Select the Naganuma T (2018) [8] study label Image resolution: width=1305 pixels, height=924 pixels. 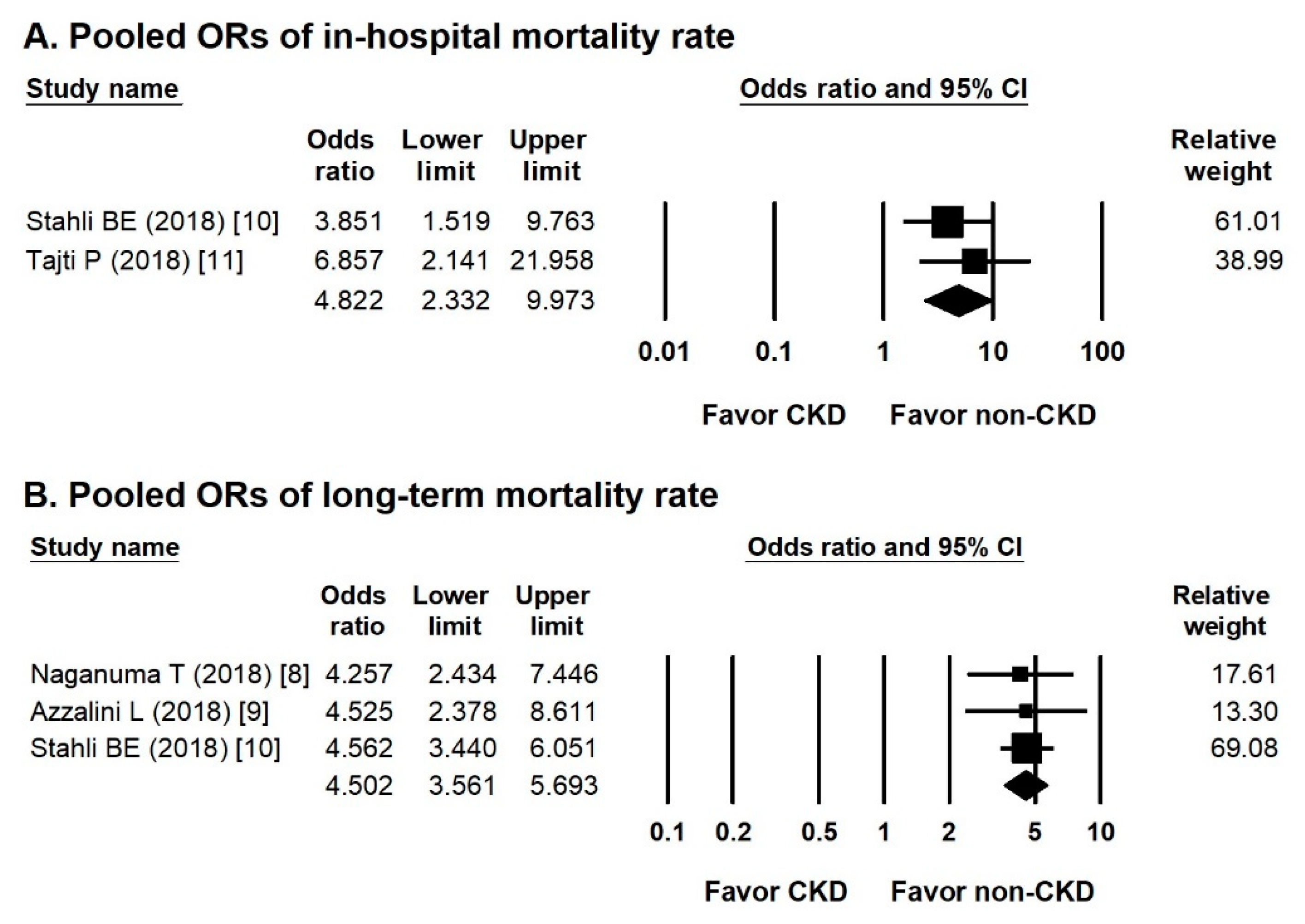(169, 674)
